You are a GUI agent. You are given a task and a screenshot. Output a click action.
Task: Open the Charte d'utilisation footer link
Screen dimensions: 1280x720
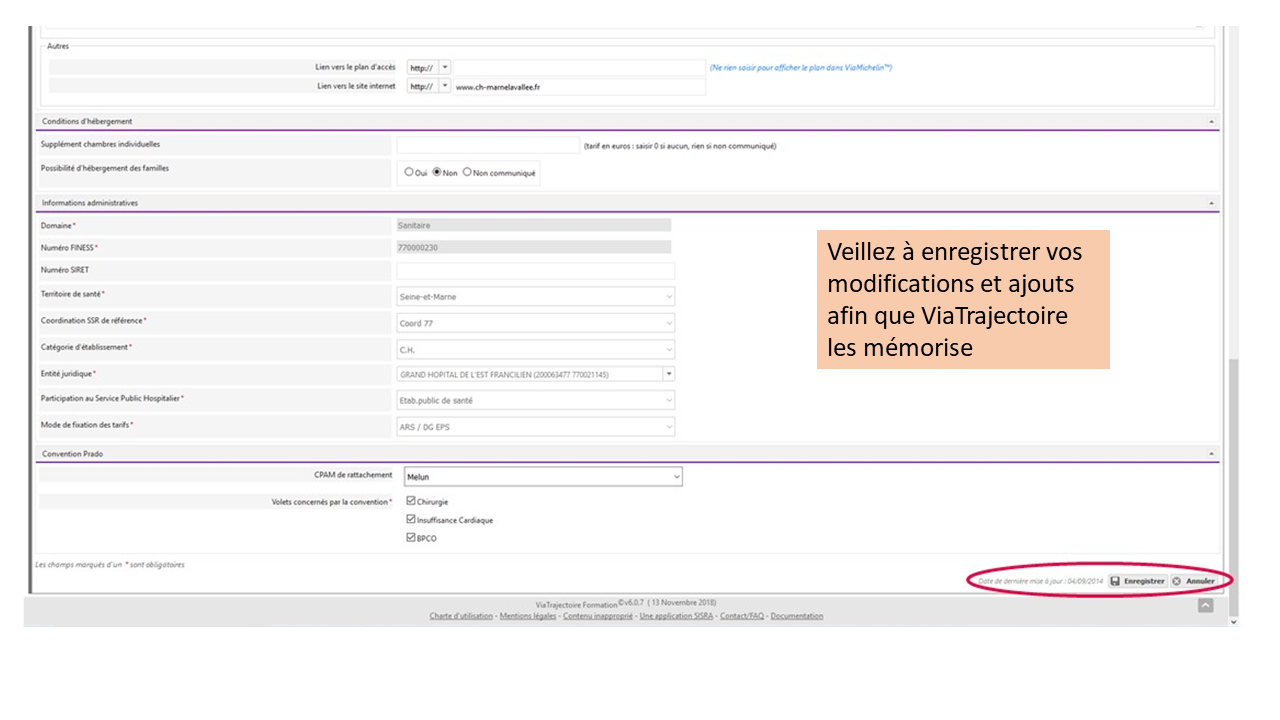(x=461, y=616)
